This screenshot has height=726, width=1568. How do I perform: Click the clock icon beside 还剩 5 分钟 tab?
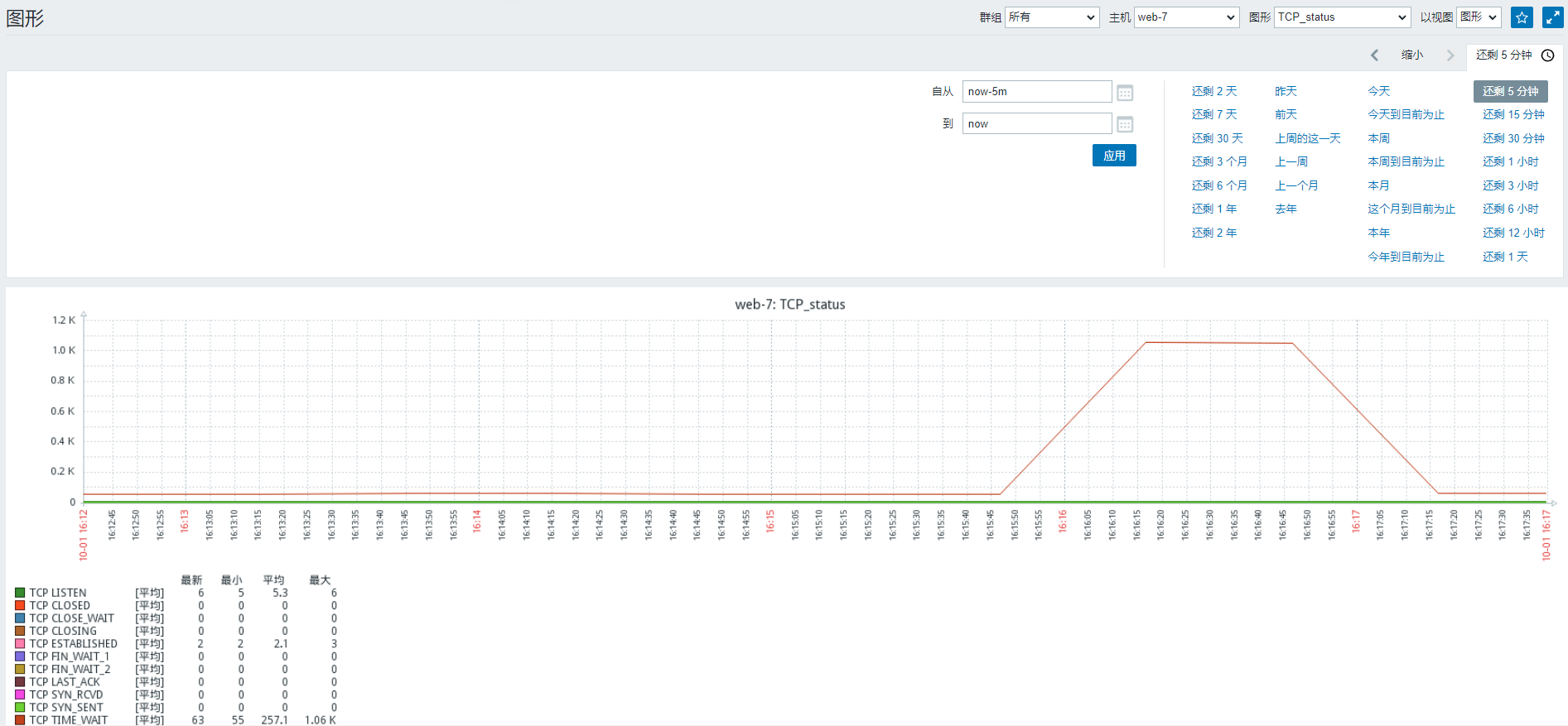[1547, 55]
